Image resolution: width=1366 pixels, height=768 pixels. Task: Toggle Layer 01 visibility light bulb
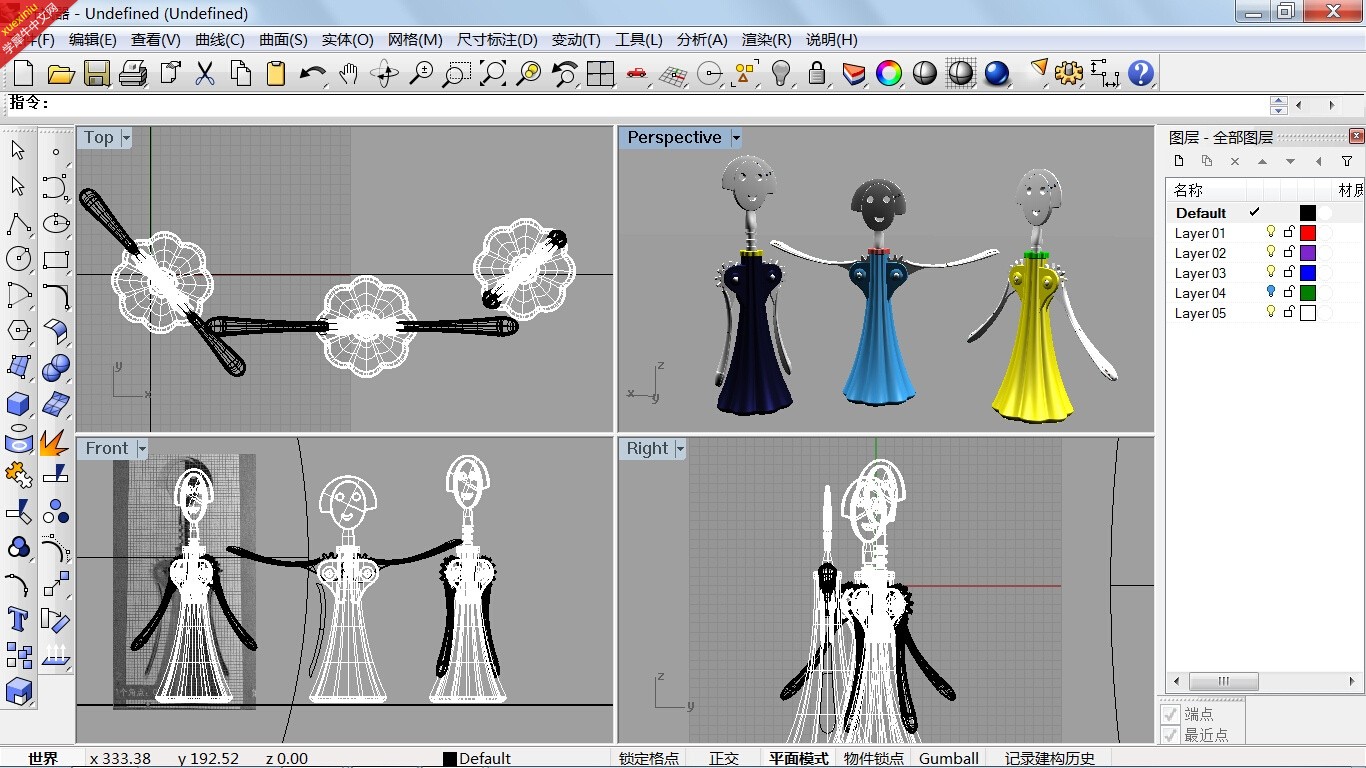point(1271,232)
